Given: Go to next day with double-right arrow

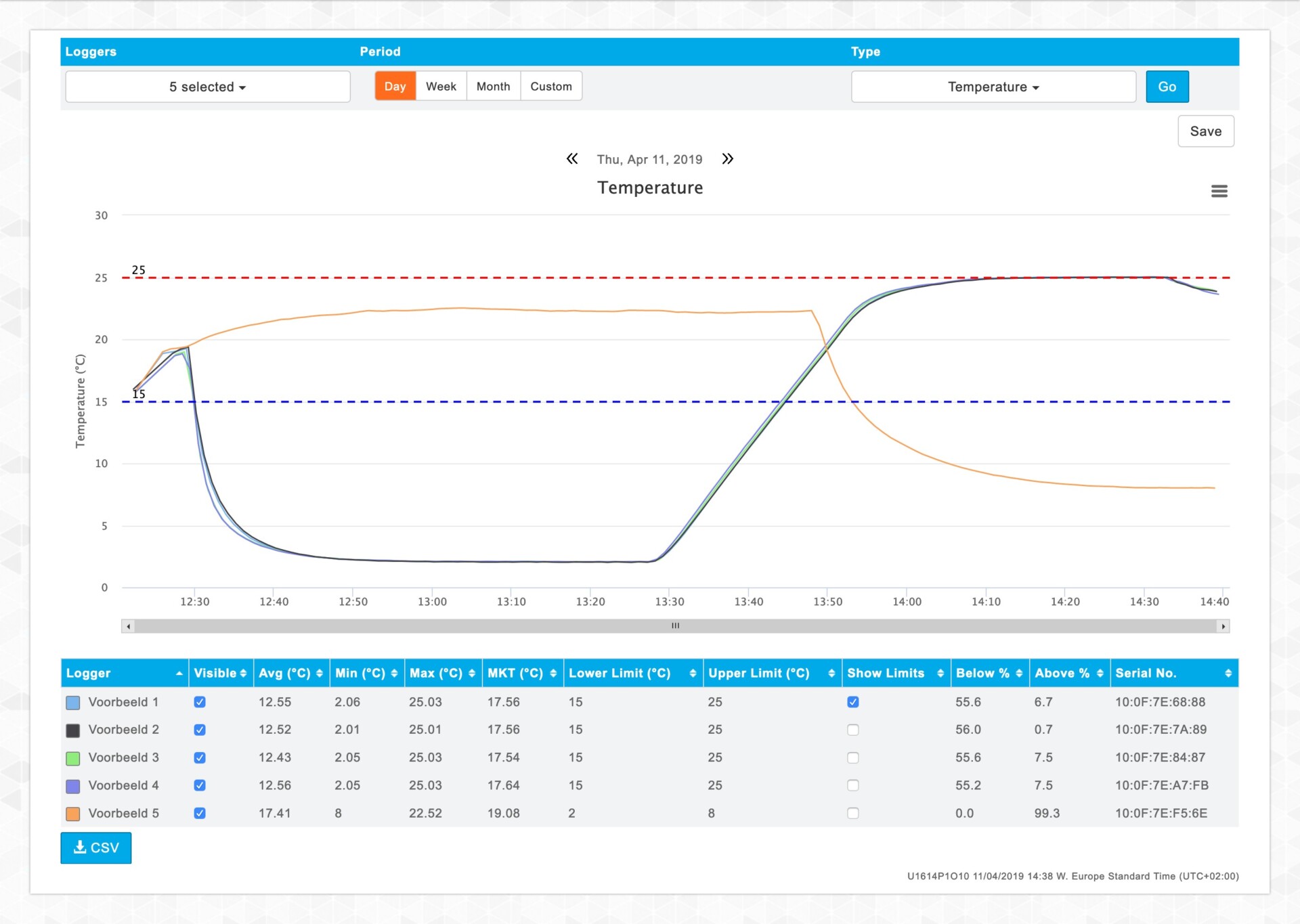Looking at the screenshot, I should (728, 159).
